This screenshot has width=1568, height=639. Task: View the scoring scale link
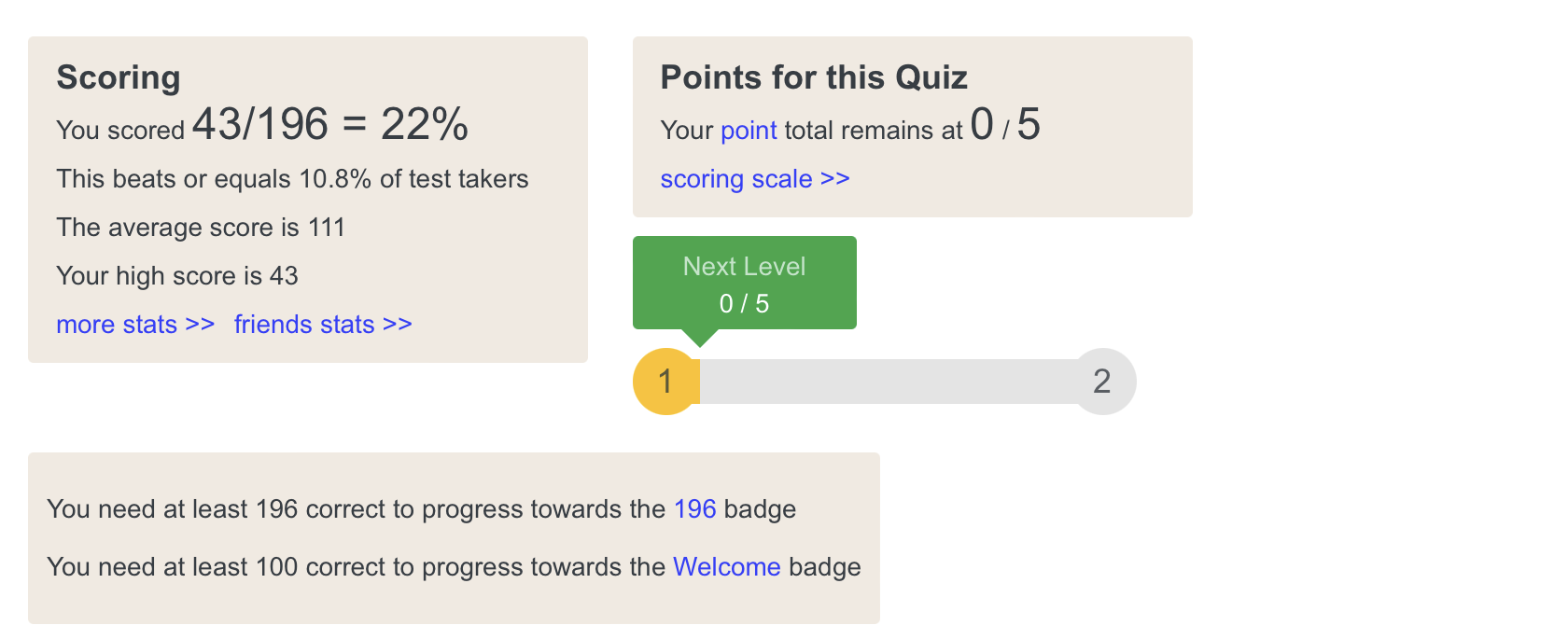point(754,179)
